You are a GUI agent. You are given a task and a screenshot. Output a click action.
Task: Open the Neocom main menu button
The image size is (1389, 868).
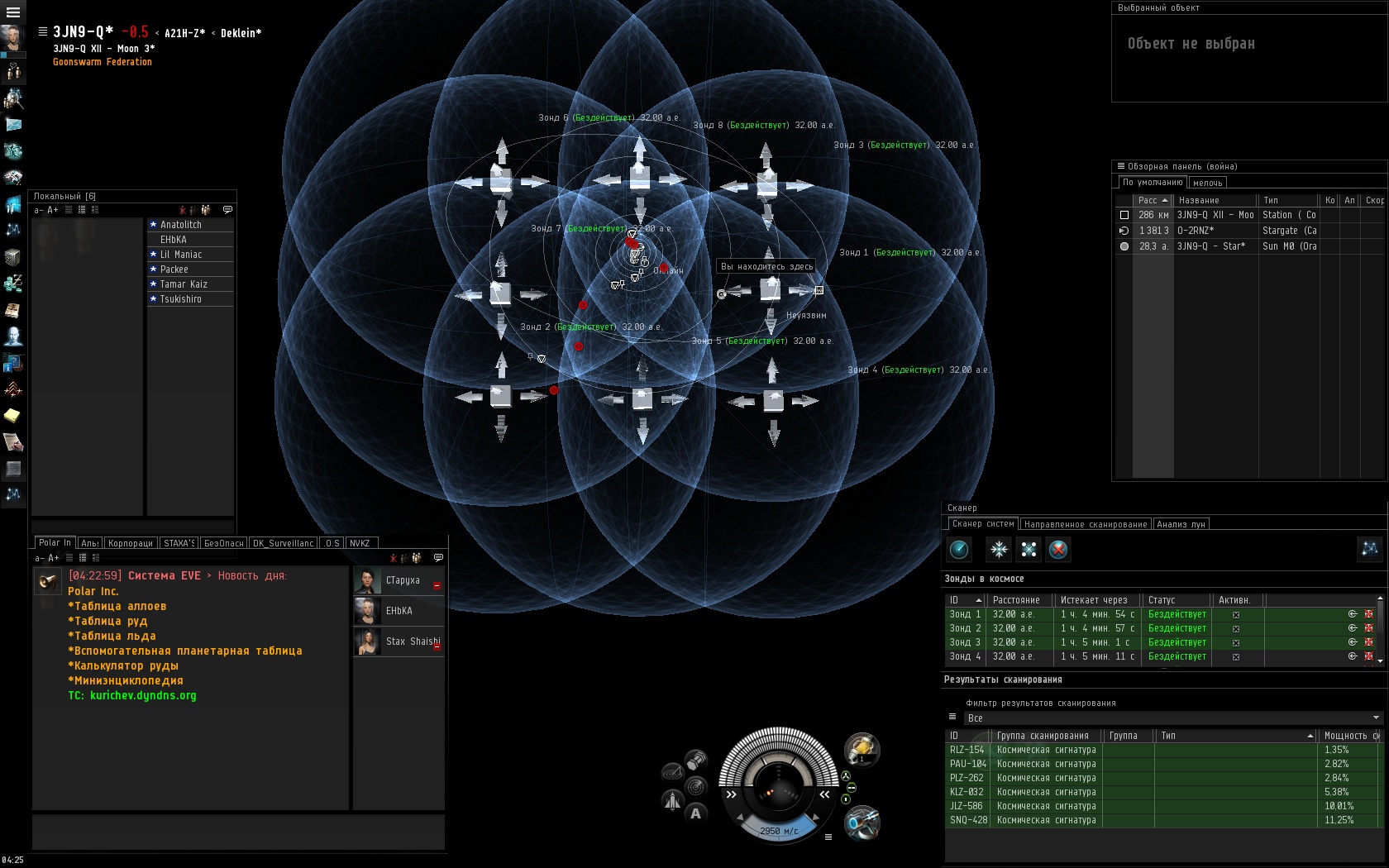12,12
